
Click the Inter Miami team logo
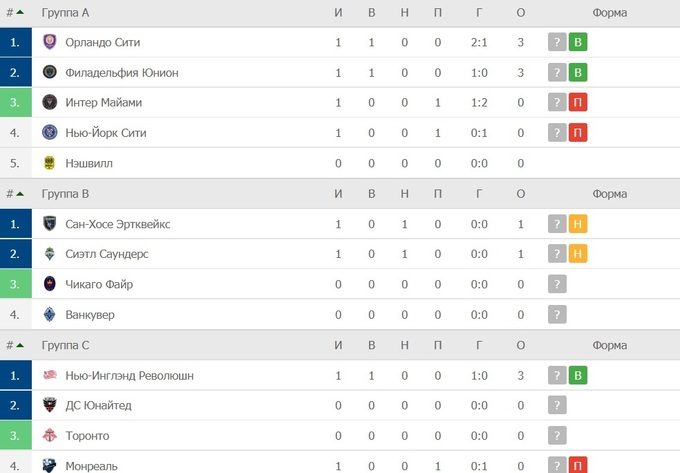[x=49, y=102]
